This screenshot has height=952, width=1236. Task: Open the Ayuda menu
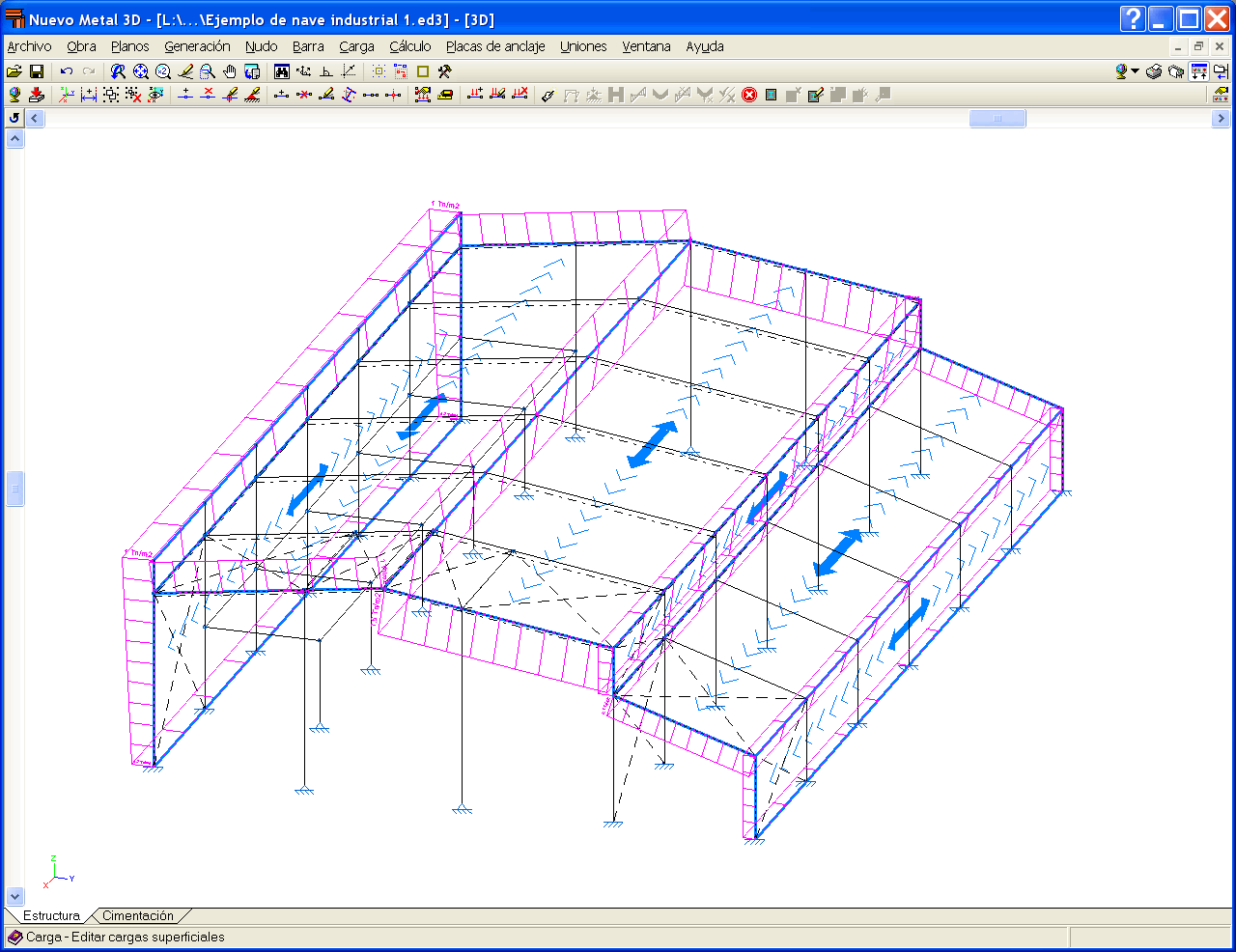(705, 46)
